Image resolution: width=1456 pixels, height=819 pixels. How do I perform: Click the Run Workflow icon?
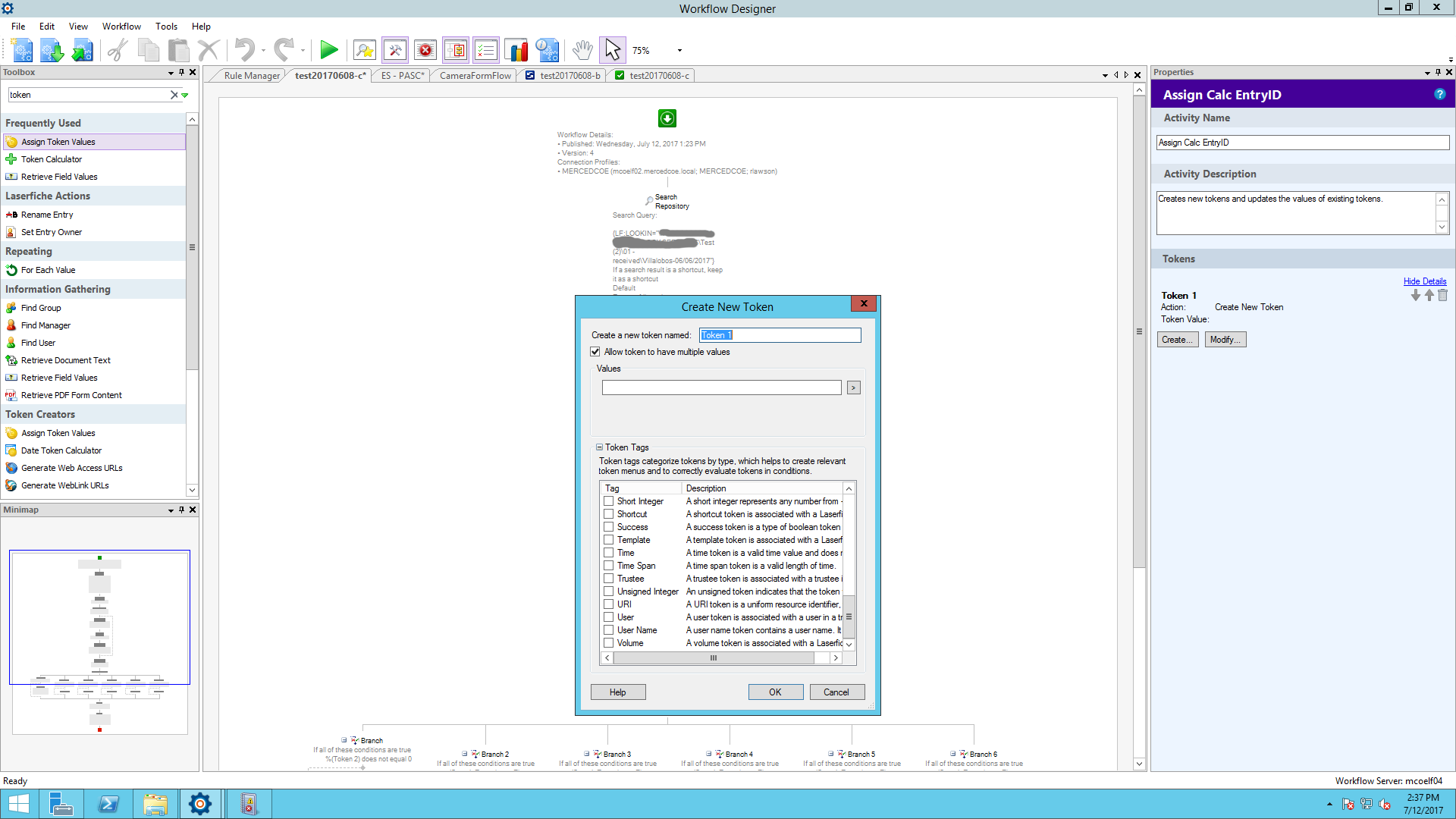(329, 50)
